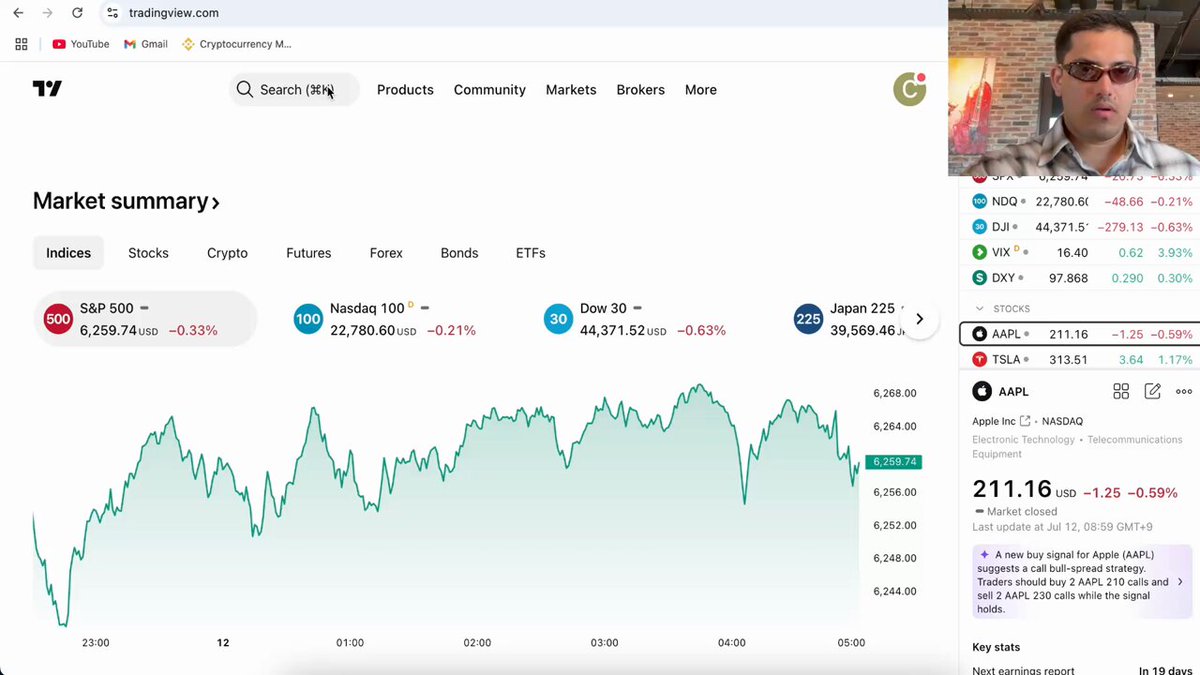Select the Japan 225 index card
The width and height of the screenshot is (1200, 675).
(x=850, y=319)
